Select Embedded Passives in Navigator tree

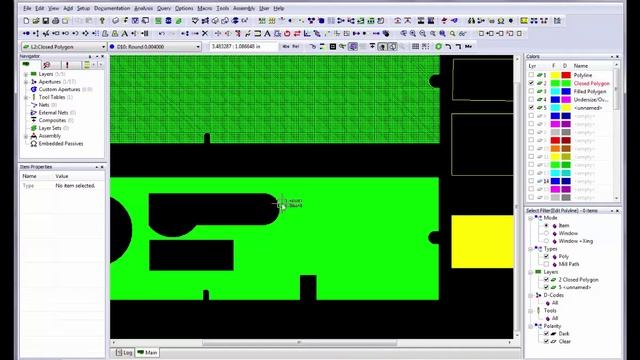(x=61, y=144)
